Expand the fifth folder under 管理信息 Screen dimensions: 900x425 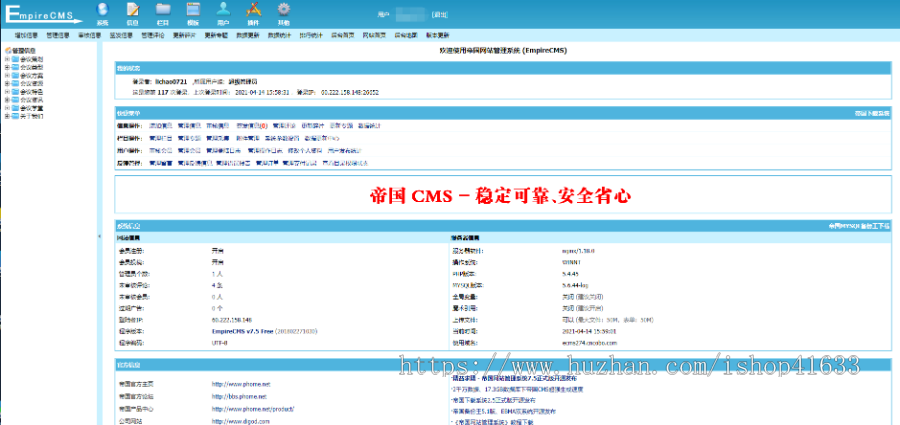pos(7,91)
